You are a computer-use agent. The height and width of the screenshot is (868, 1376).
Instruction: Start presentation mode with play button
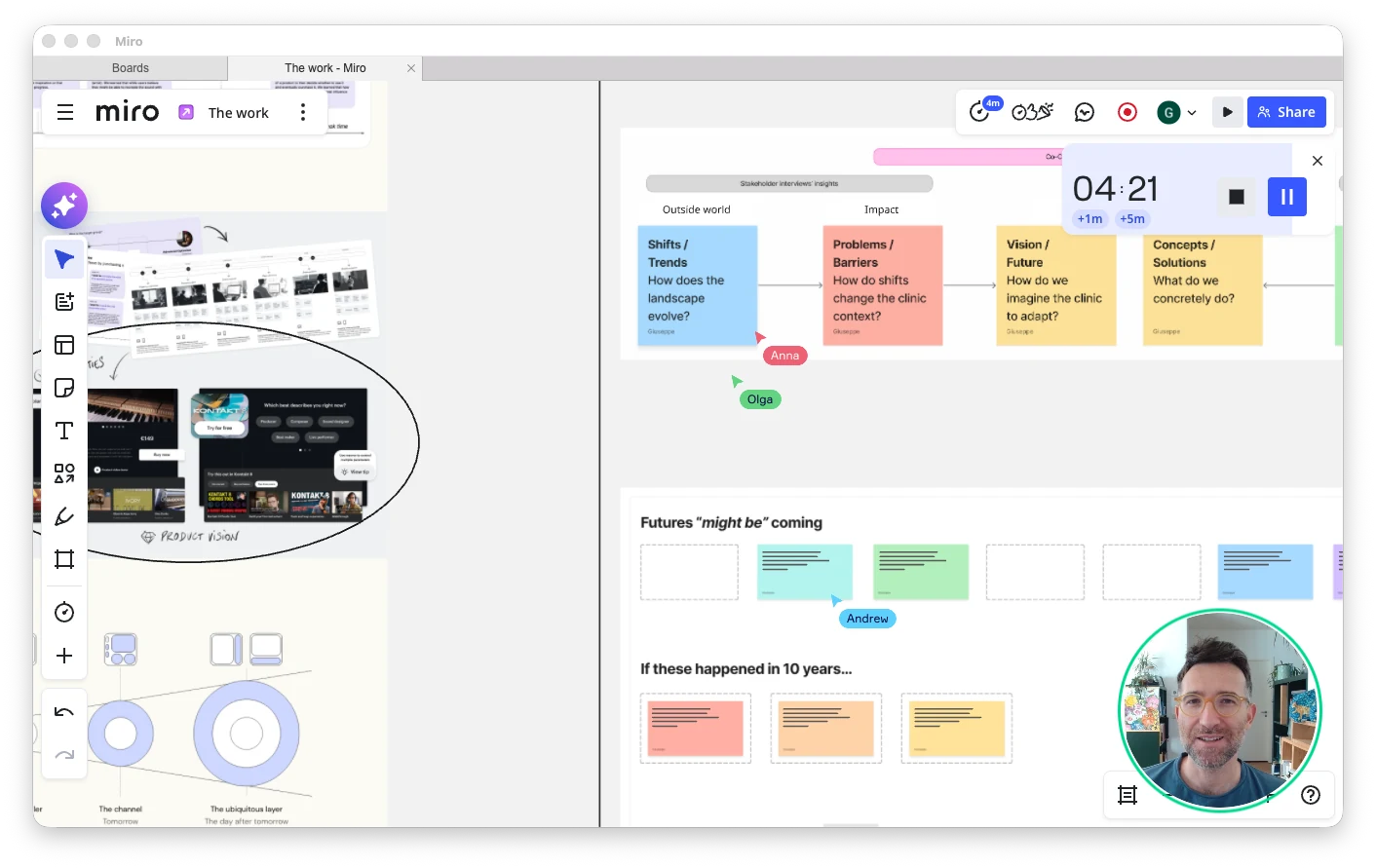tap(1227, 112)
